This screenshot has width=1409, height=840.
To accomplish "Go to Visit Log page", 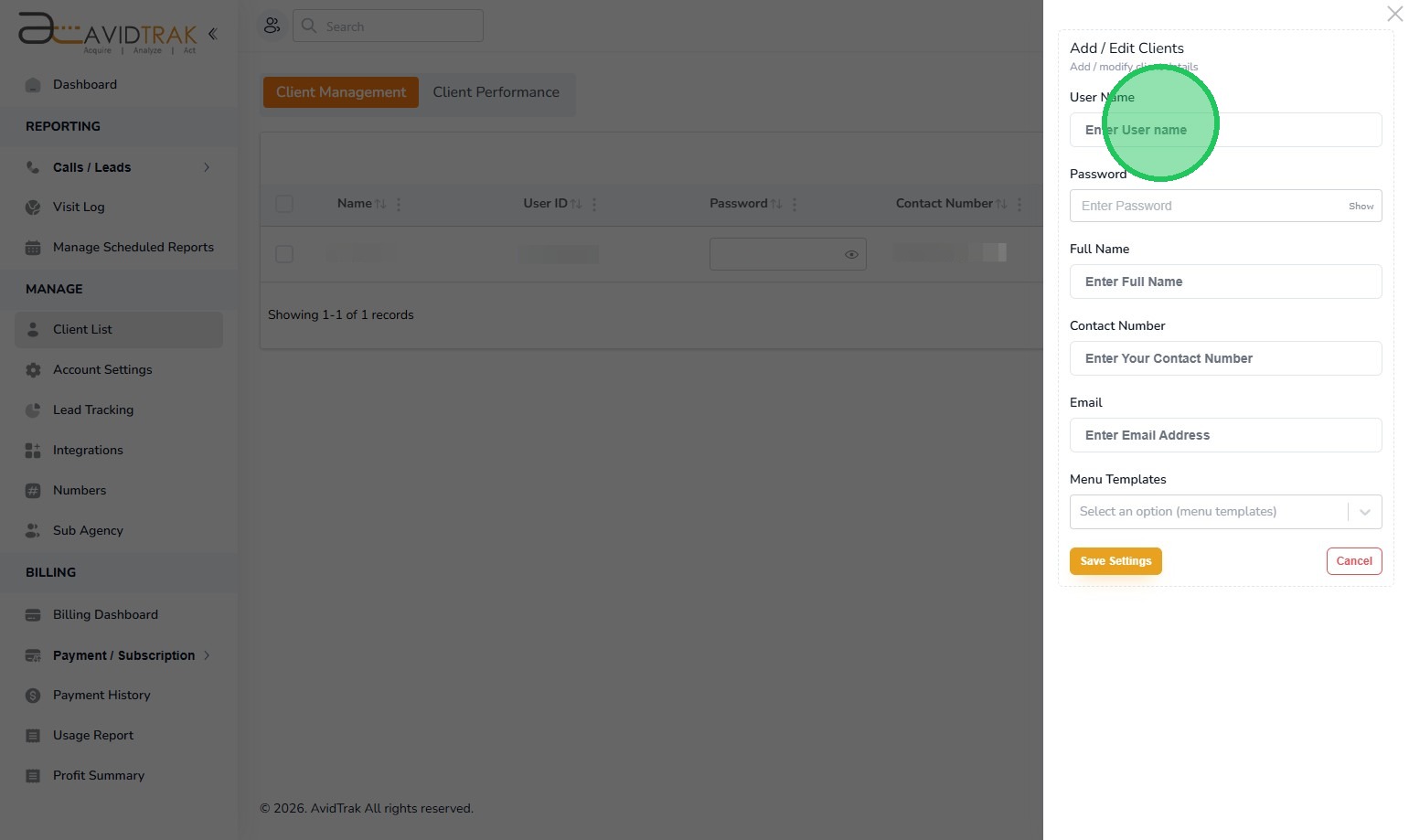I will [79, 207].
